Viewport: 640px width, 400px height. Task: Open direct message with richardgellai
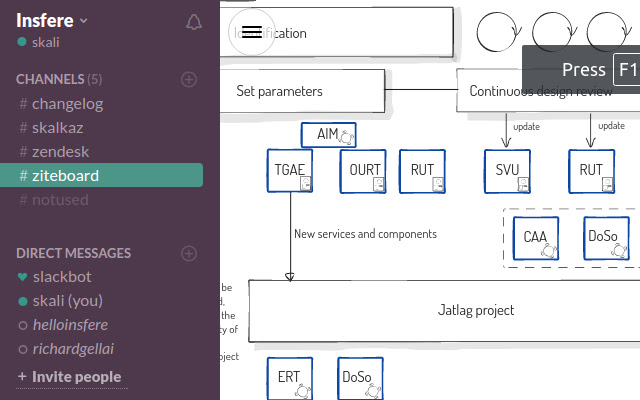click(73, 349)
